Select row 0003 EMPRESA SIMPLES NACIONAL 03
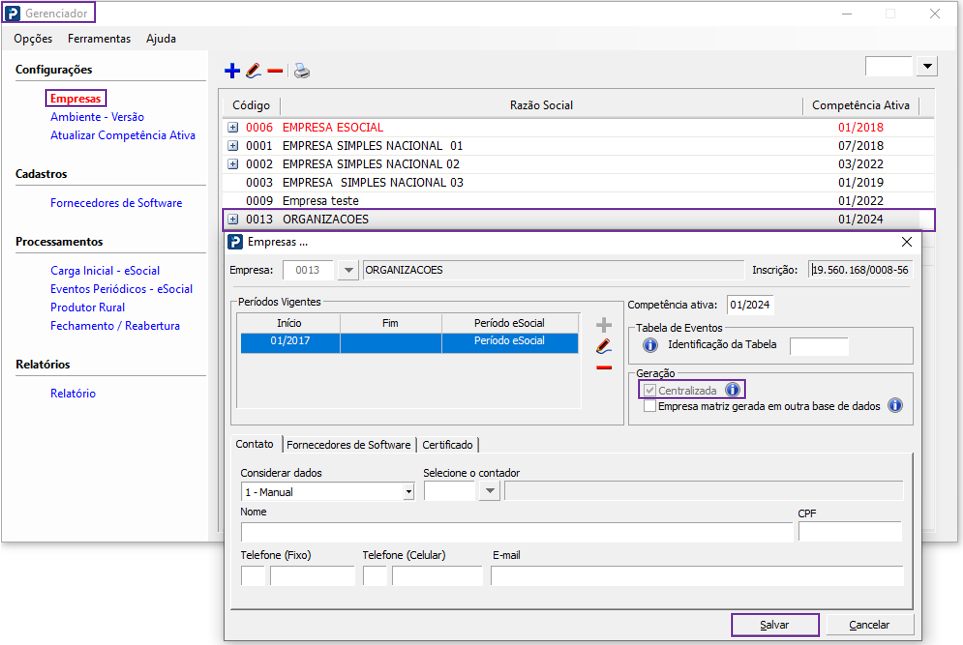The height and width of the screenshot is (645, 963). [x=577, y=182]
